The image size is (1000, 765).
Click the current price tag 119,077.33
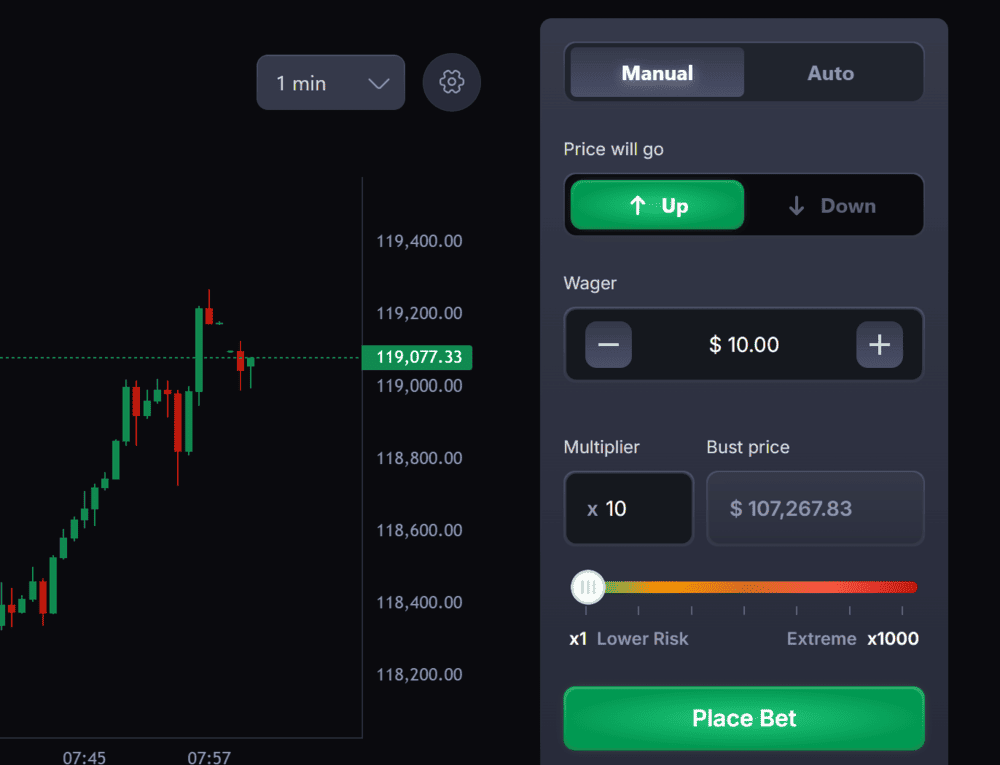pos(417,357)
